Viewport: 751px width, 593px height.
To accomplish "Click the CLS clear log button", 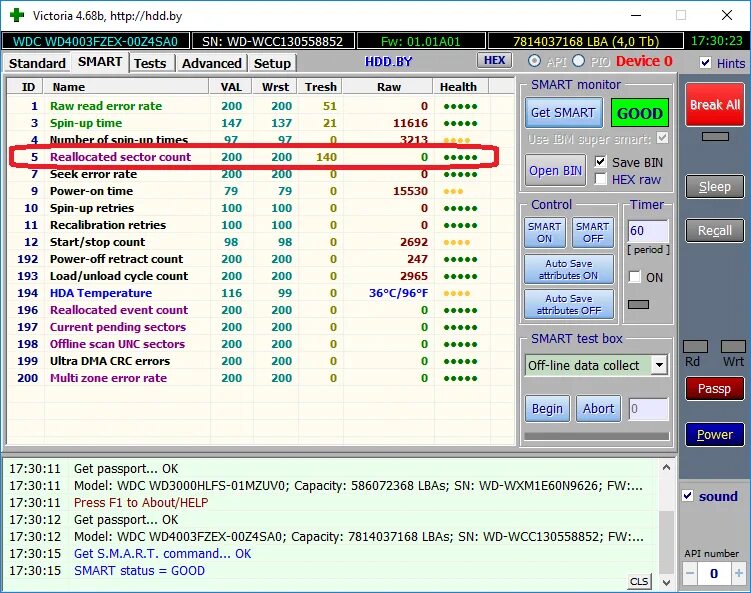I will (x=639, y=582).
